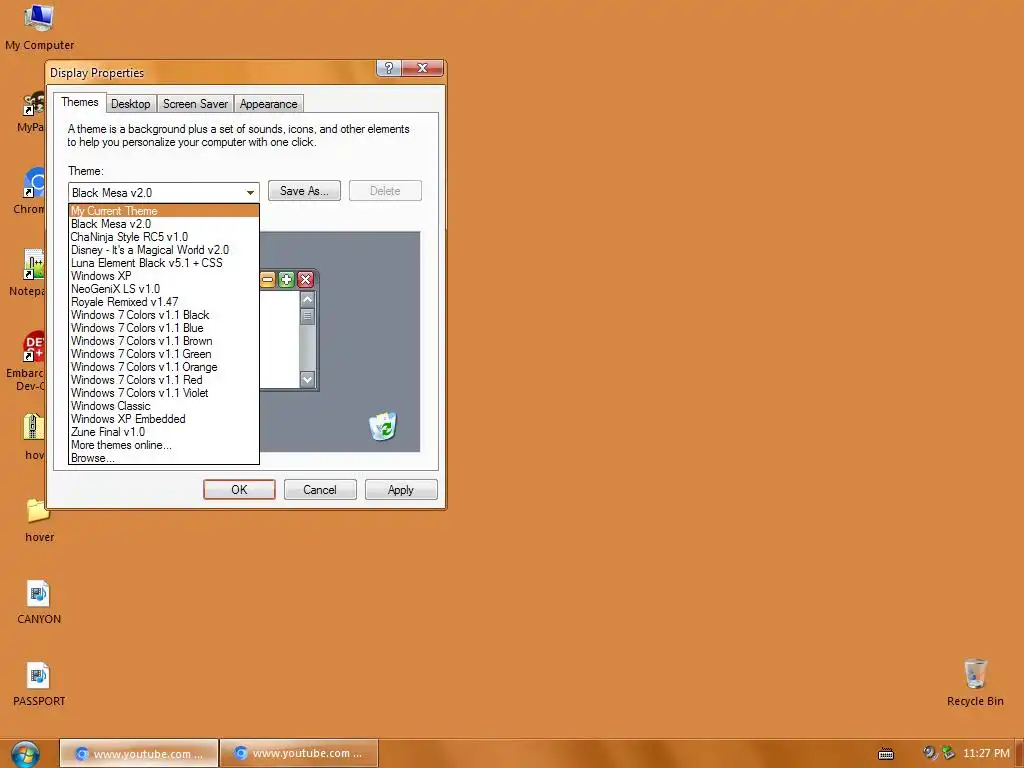1024x768 pixels.
Task: Pick Disney - It's a Magical World v2.0
Action: (x=164, y=250)
